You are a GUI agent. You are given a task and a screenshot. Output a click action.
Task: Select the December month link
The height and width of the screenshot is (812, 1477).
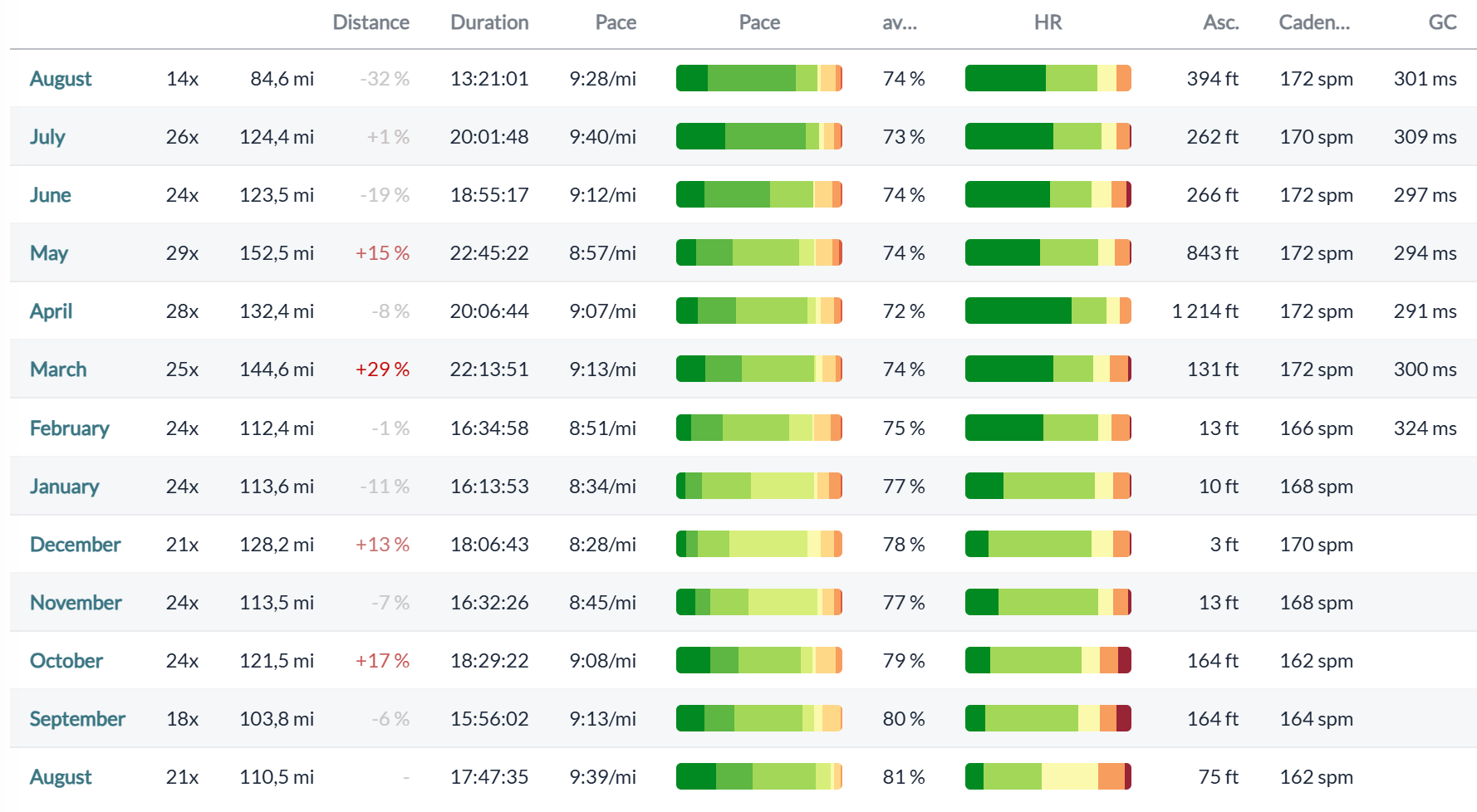(x=76, y=545)
